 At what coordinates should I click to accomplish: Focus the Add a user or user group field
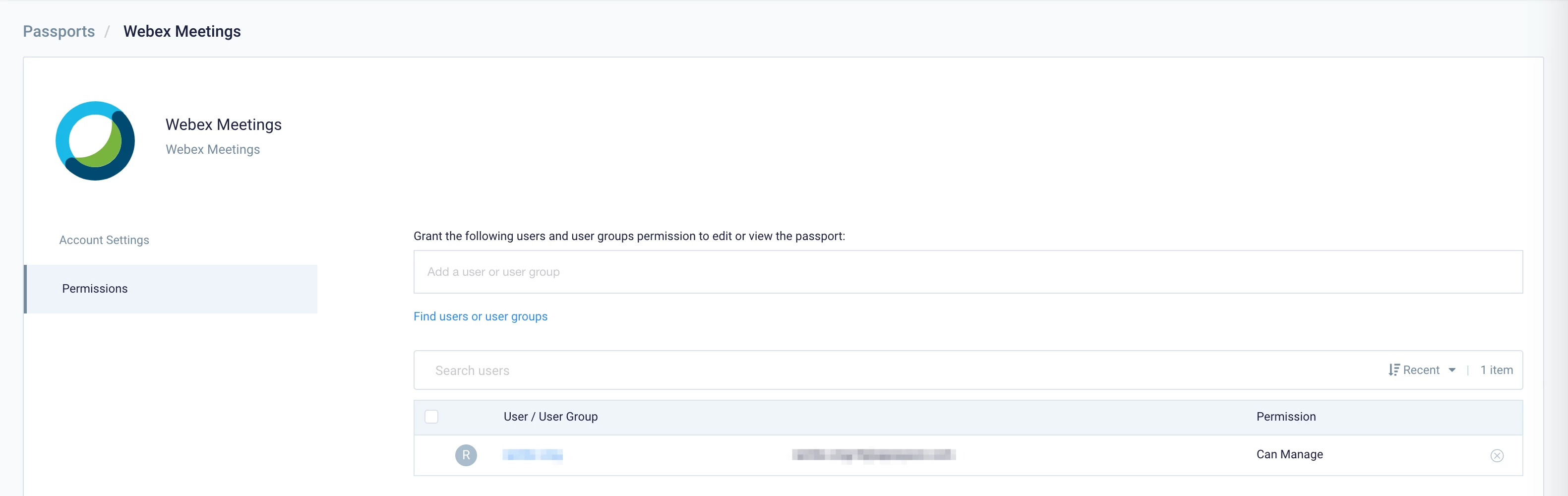click(x=968, y=272)
